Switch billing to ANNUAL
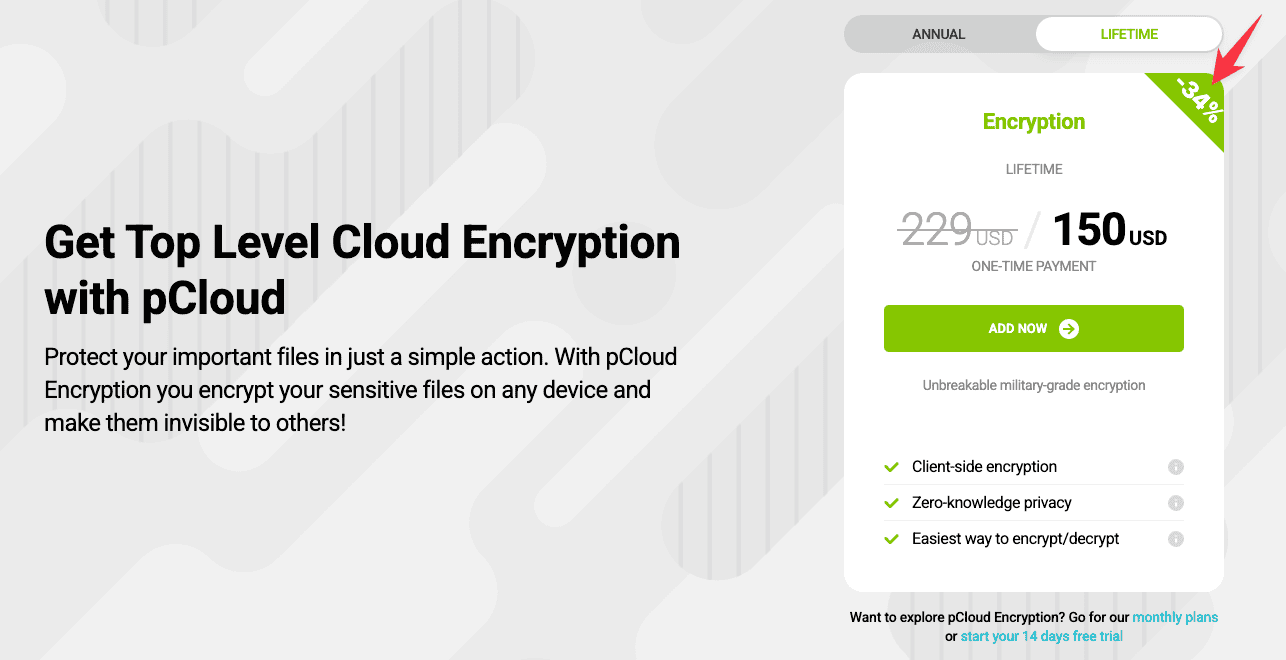 coord(938,33)
